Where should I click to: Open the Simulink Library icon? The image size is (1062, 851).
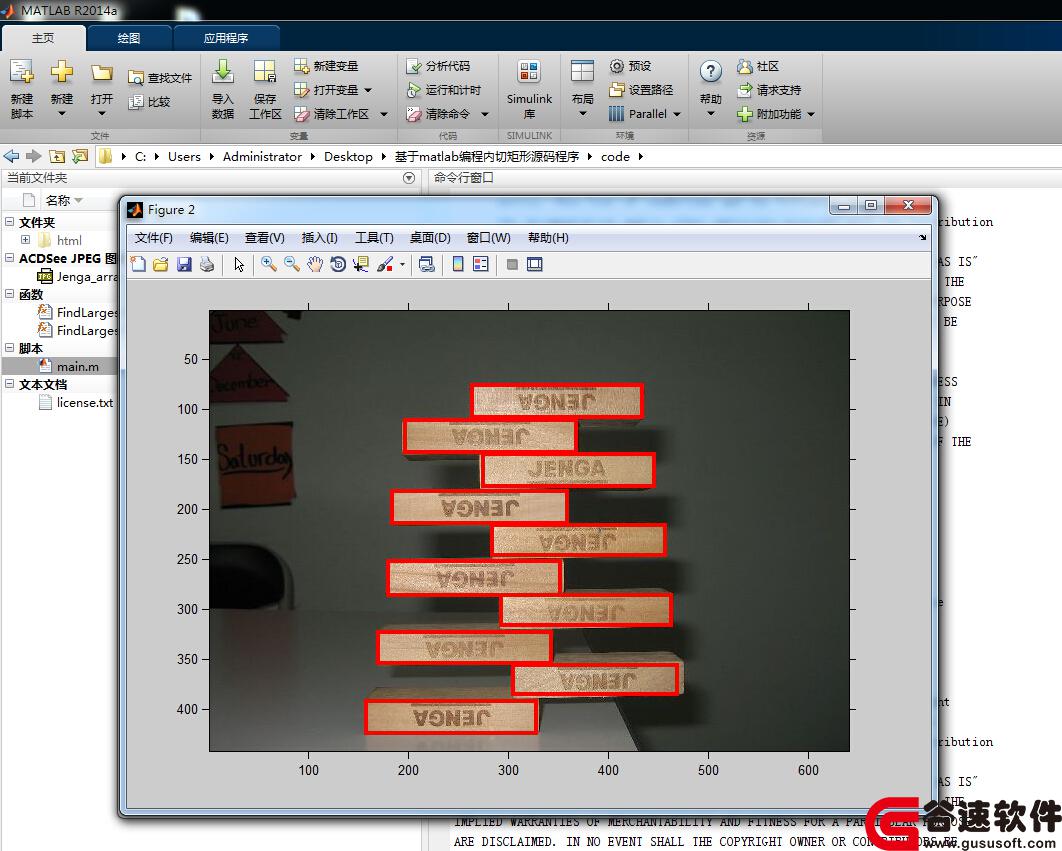[529, 71]
